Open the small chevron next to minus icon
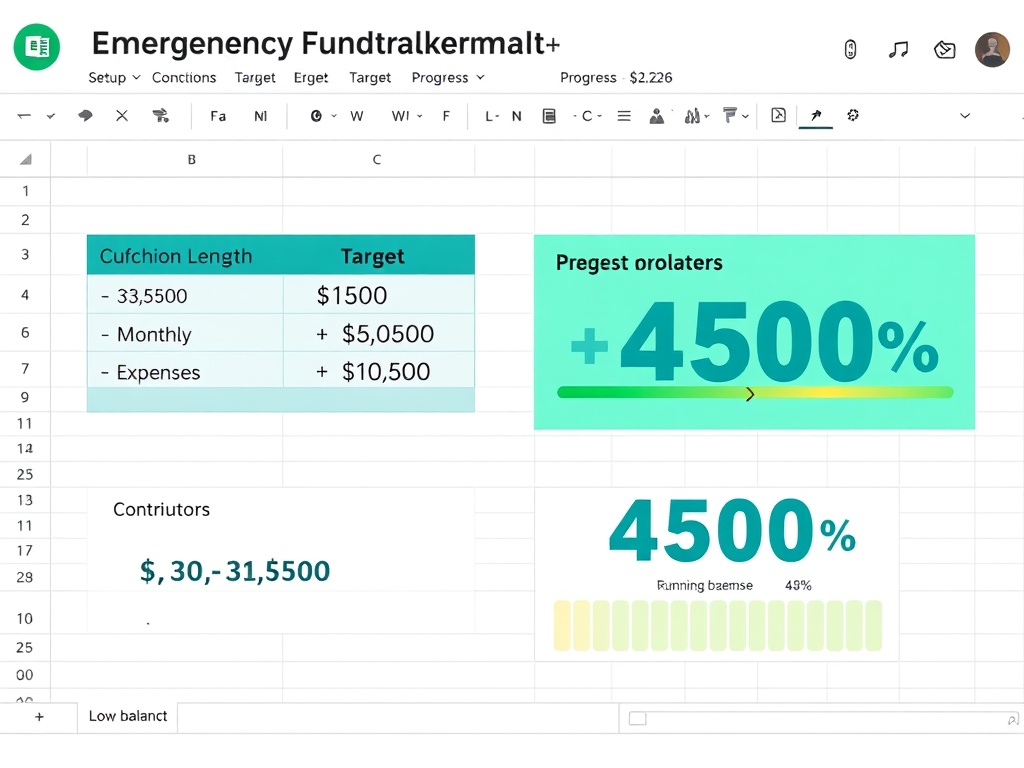 (x=51, y=116)
